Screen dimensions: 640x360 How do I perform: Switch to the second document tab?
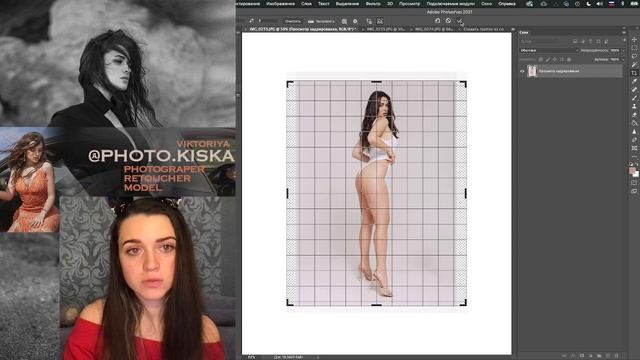[386, 29]
